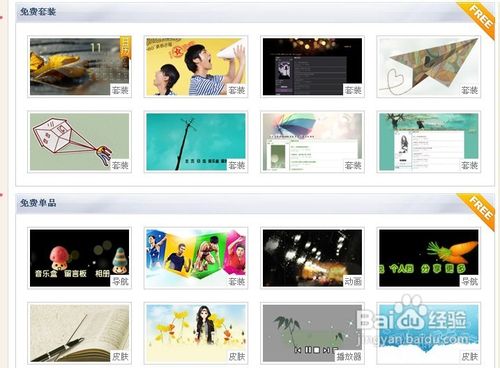This screenshot has width=500, height=368.
Task: Click 套装 label on paper airplane thumbnail
Action: tap(469, 90)
